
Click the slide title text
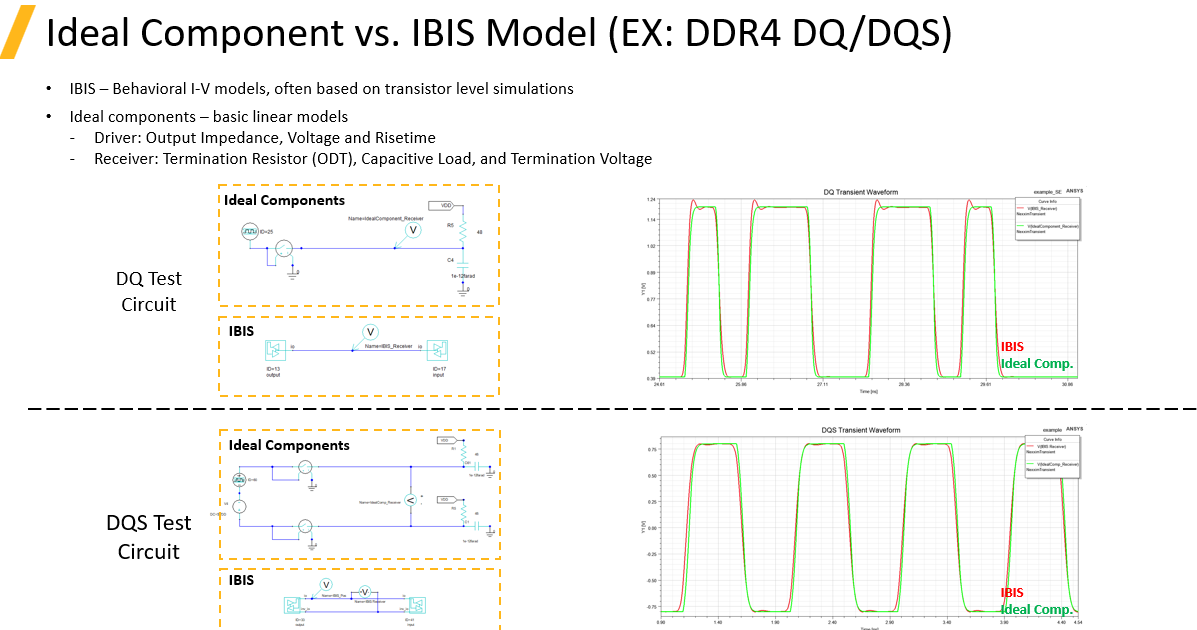[498, 34]
